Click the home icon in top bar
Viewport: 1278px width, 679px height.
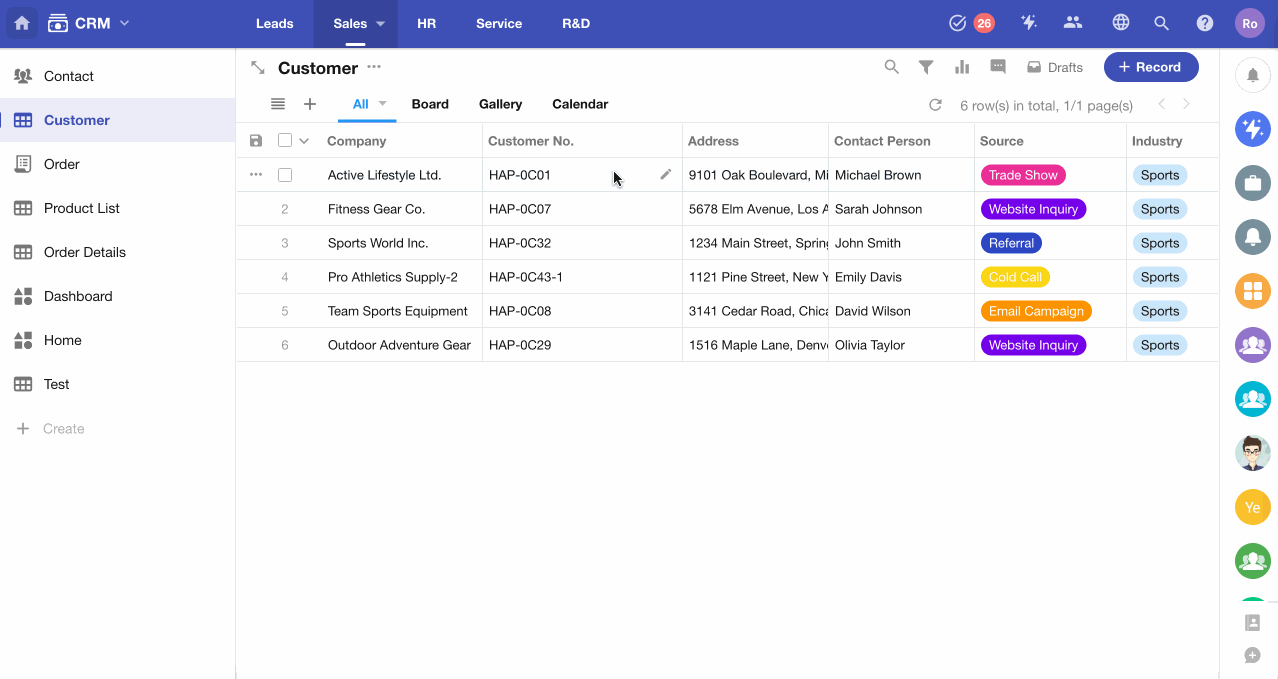click(x=22, y=23)
